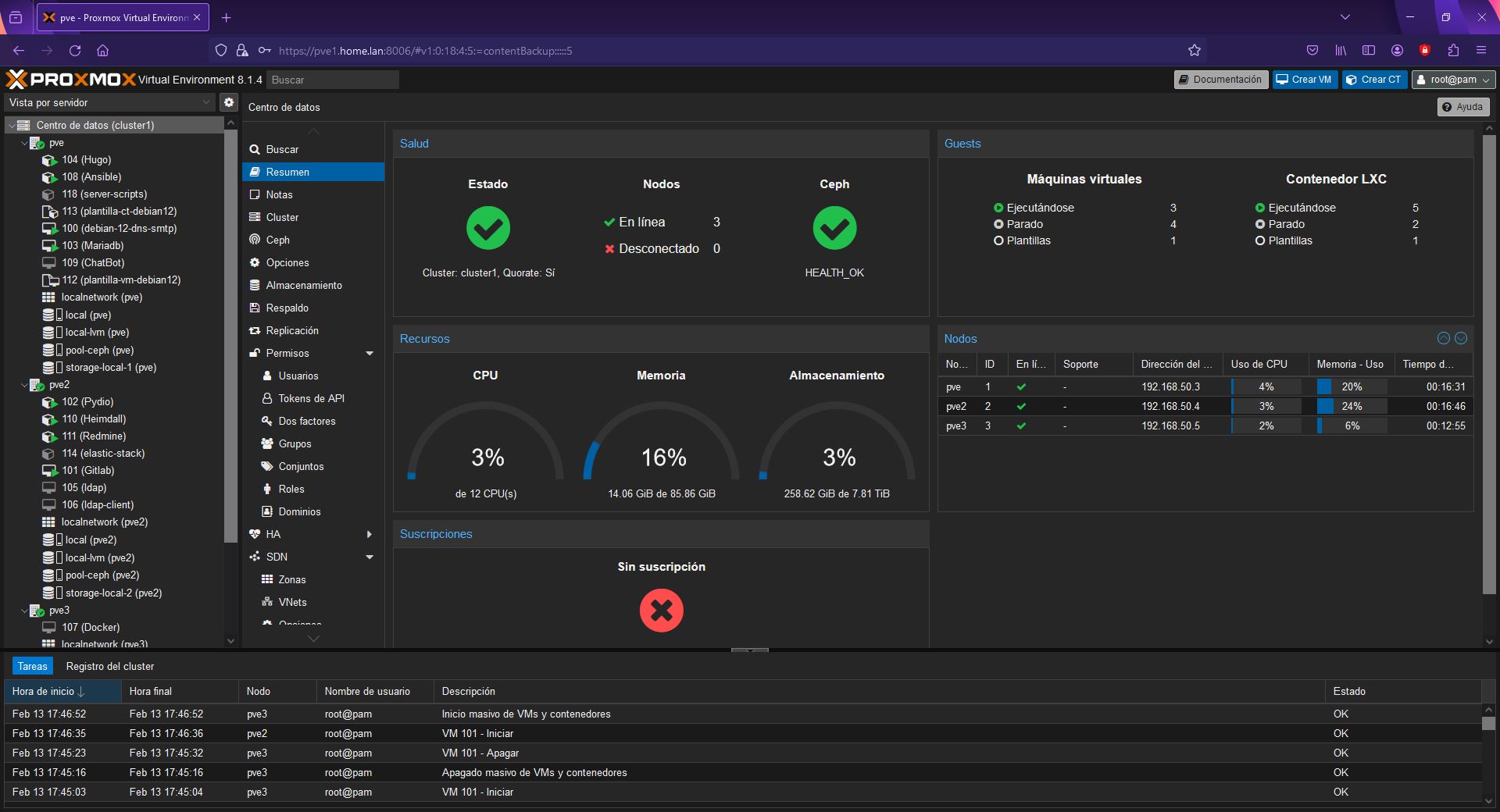Viewport: 1500px width, 812px height.
Task: Click the VNets network icon
Action: pyautogui.click(x=267, y=602)
